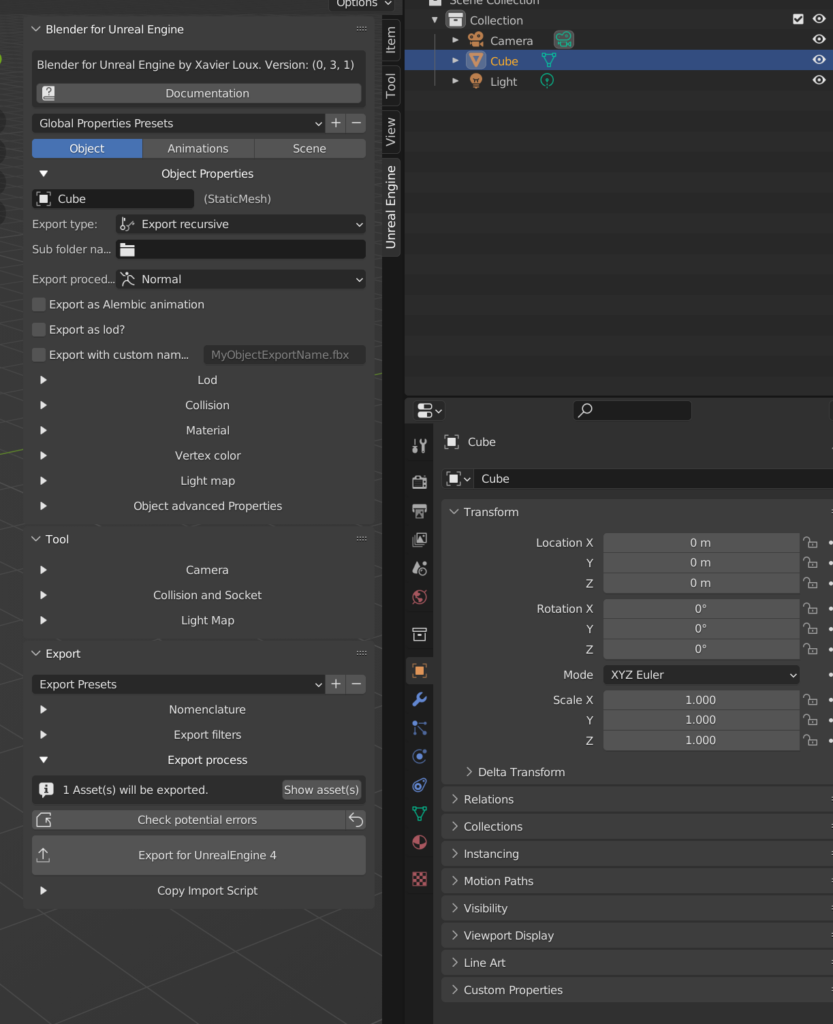Open the World properties globe icon
Screen dimensions: 833x1024
pos(419,597)
